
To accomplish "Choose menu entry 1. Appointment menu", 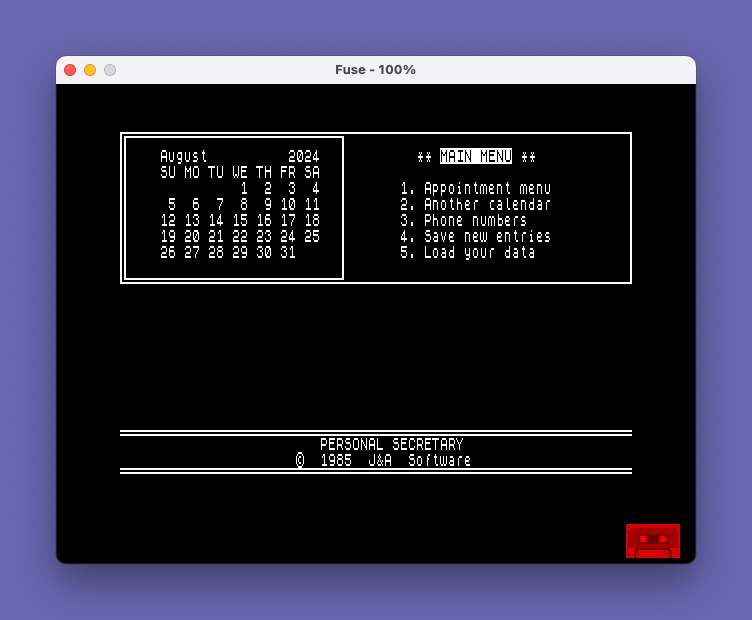I will (x=475, y=188).
